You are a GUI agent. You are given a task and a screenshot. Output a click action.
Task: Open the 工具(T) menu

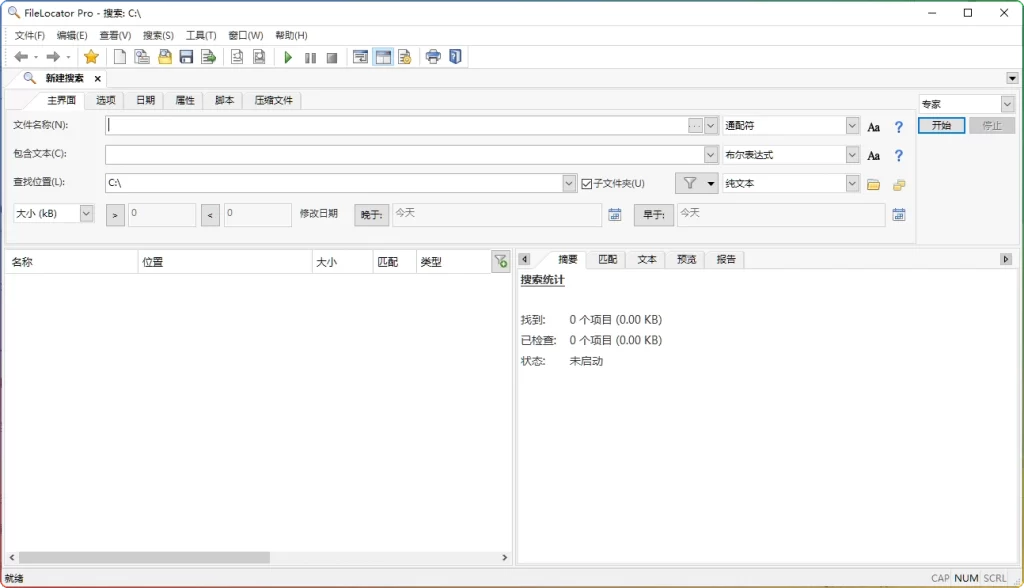199,35
